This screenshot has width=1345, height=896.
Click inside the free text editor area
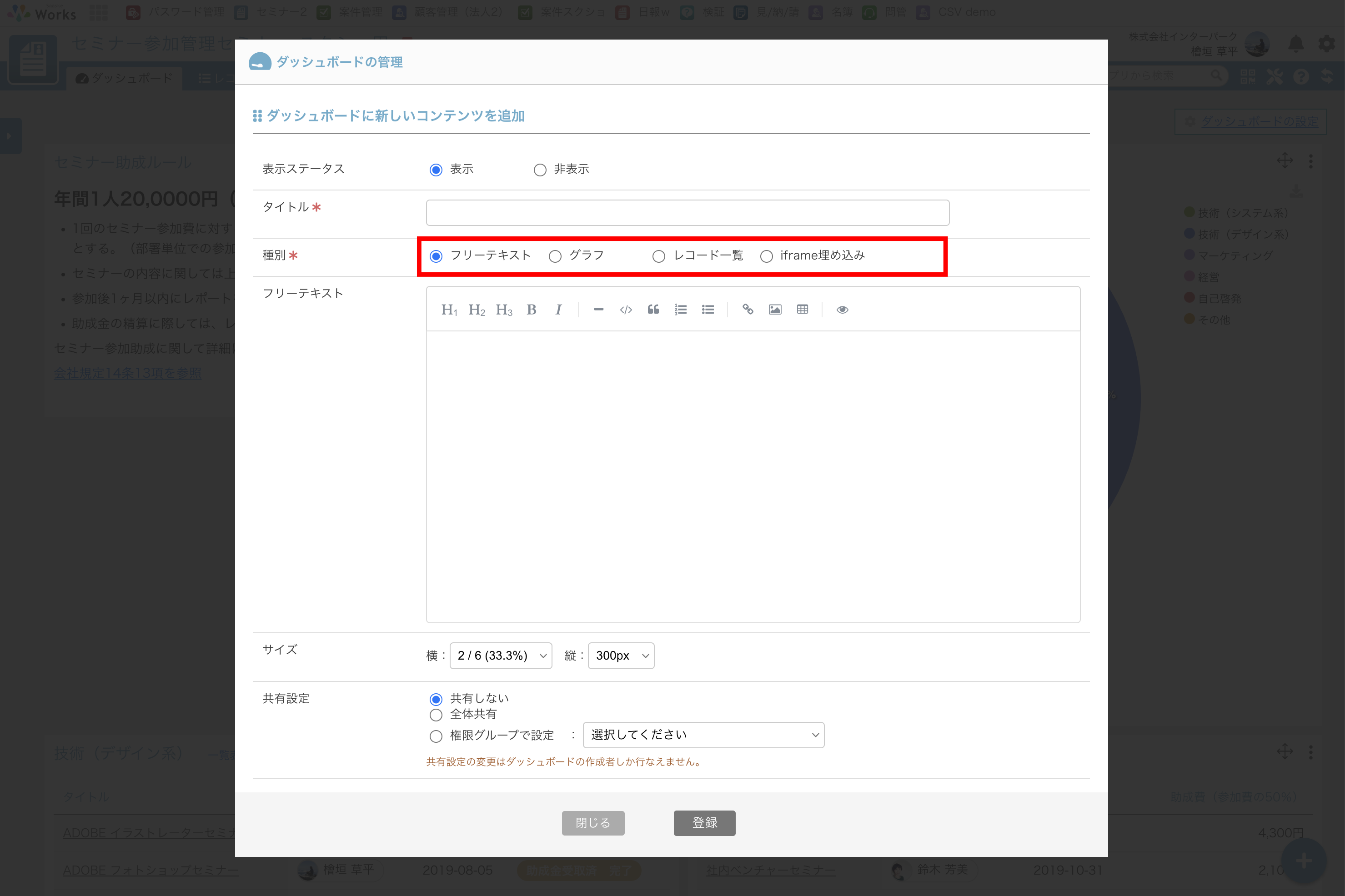coord(753,476)
